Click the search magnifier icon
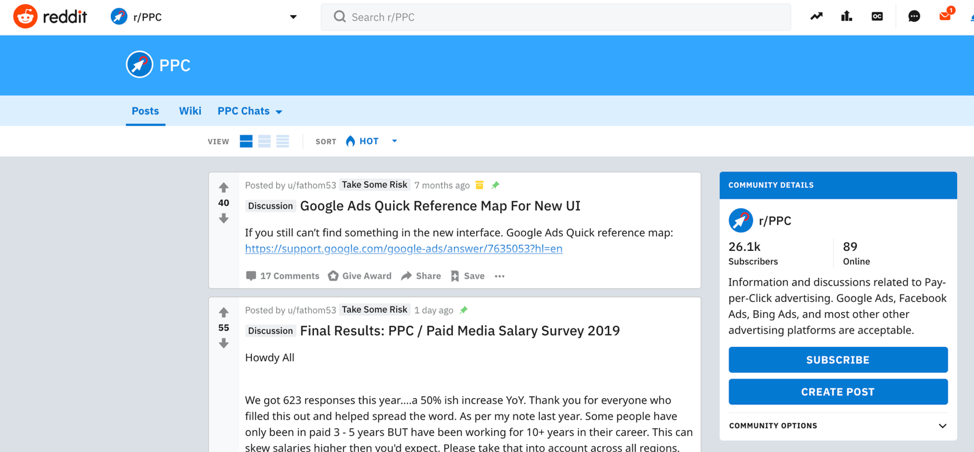Screen dimensions: 974x452 click(339, 17)
